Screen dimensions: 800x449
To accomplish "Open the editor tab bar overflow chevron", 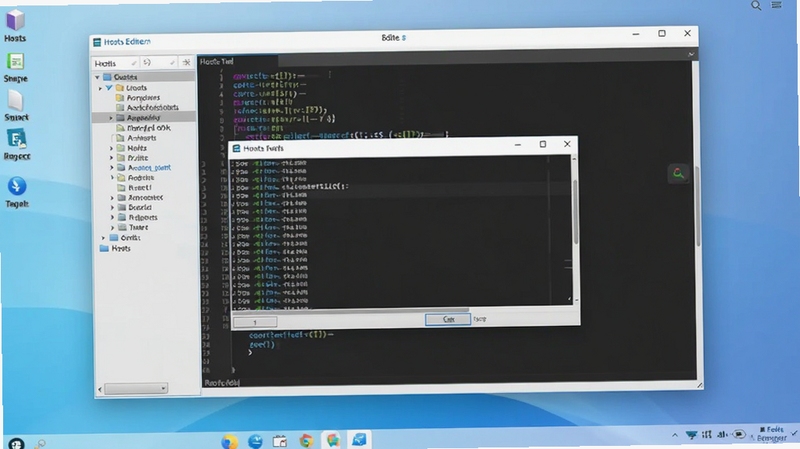I will click(691, 54).
